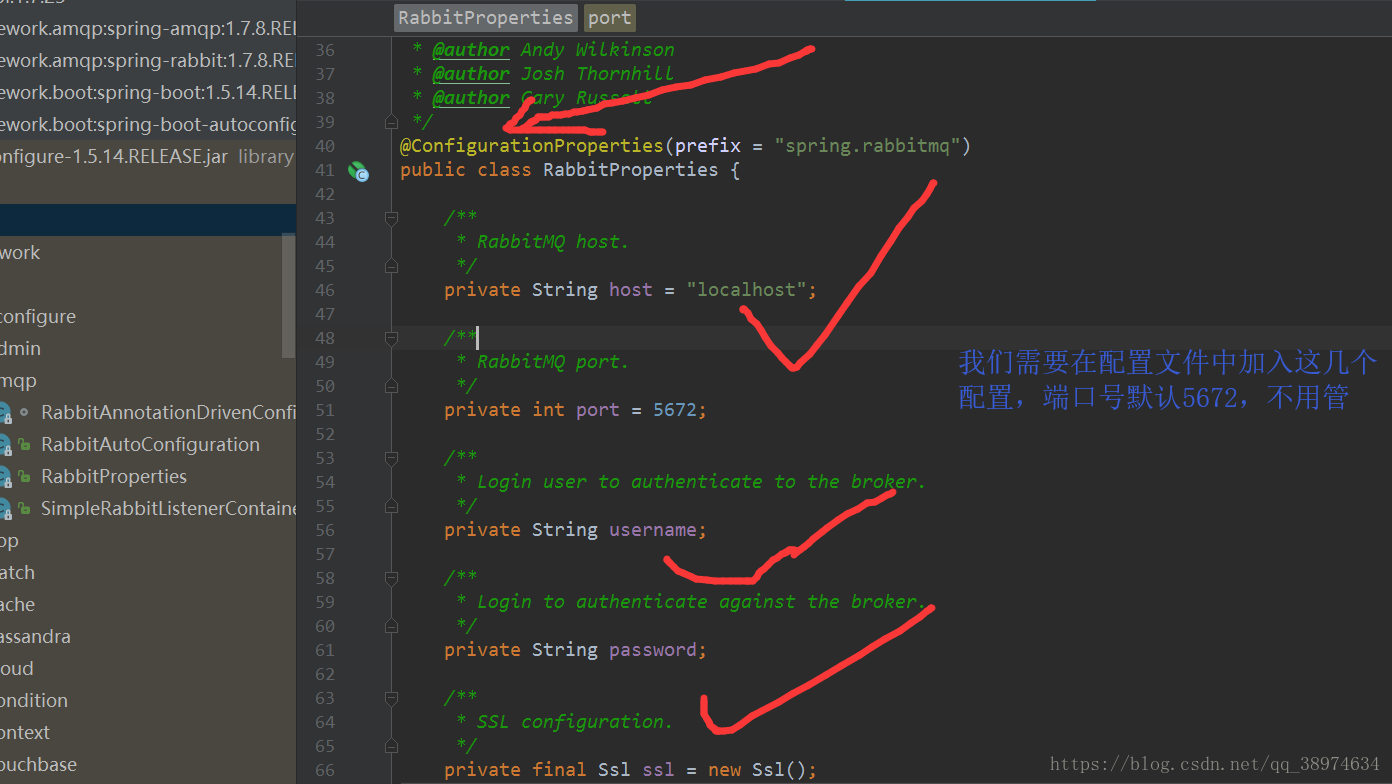This screenshot has height=784, width=1392.
Task: Click the "spring.rabbitmq" prefix string
Action: pyautogui.click(x=867, y=146)
